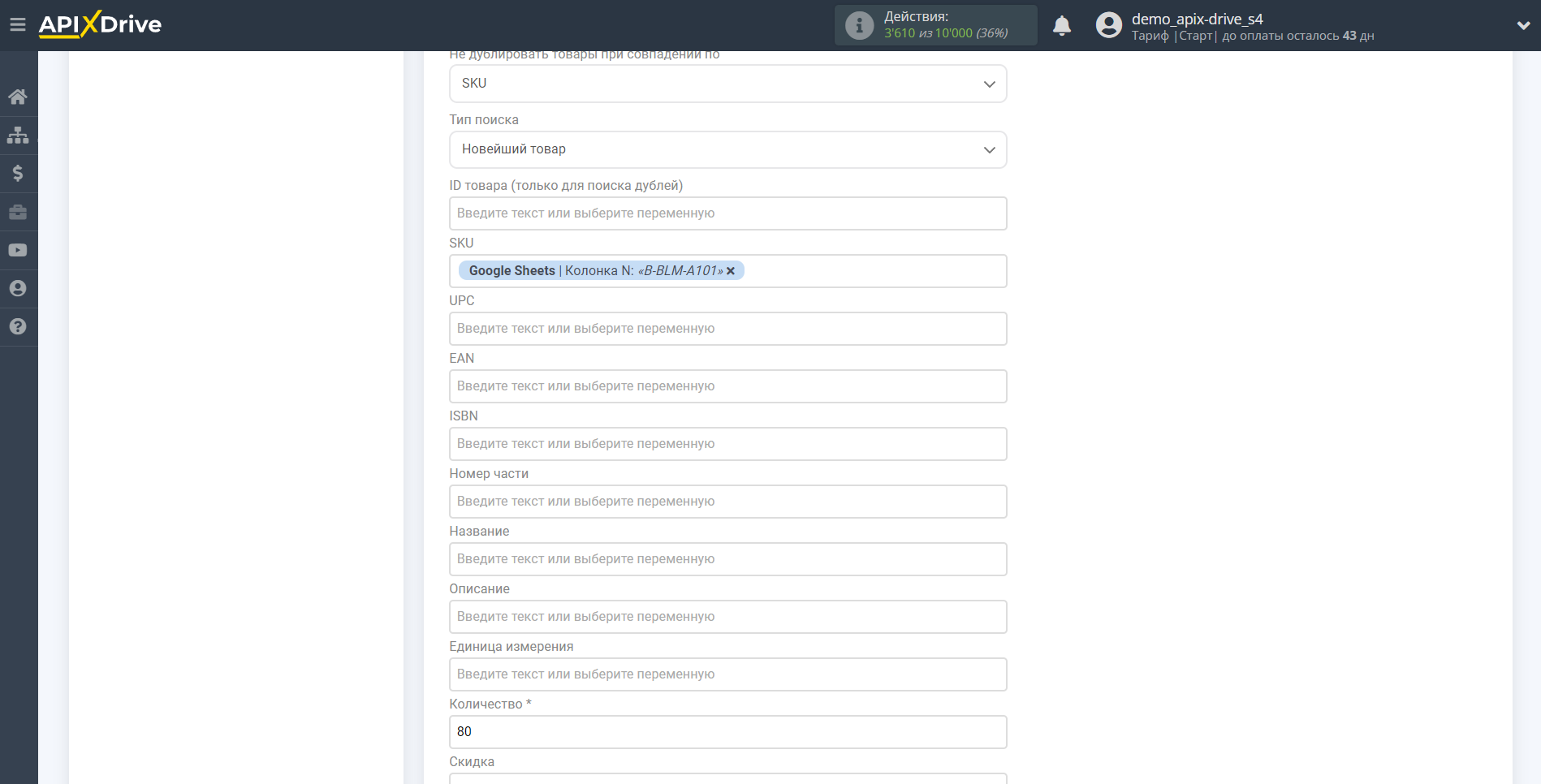This screenshot has width=1541, height=784.
Task: Open the notifications bell
Action: 1062,26
